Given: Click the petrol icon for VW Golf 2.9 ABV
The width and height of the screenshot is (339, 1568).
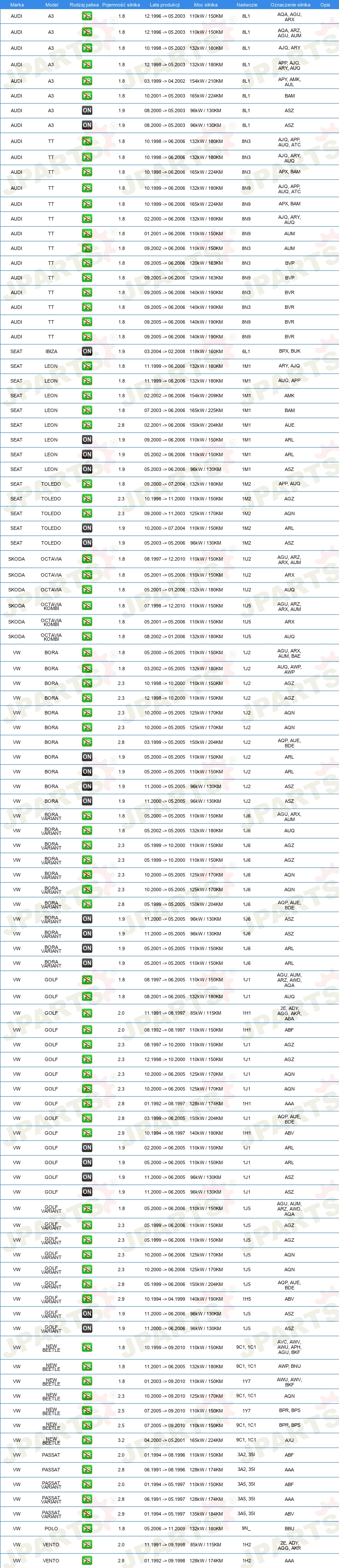Looking at the screenshot, I should pos(87,1133).
